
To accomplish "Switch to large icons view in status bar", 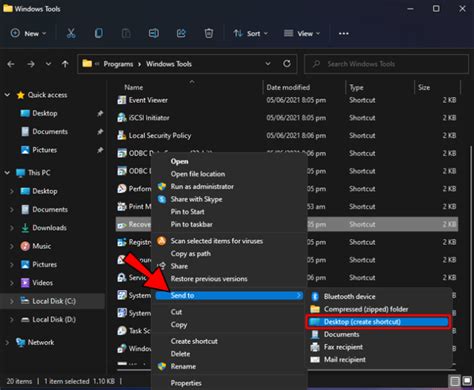I will coord(466,381).
